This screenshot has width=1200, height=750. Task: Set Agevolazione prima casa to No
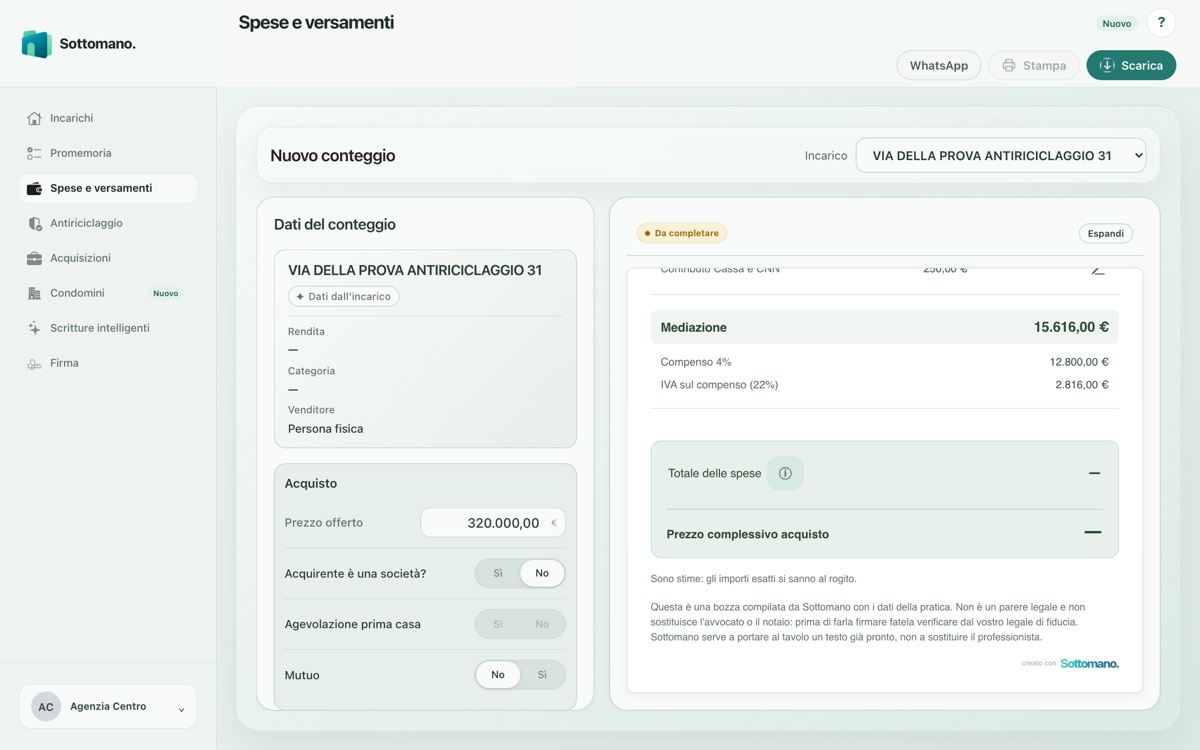coord(542,624)
